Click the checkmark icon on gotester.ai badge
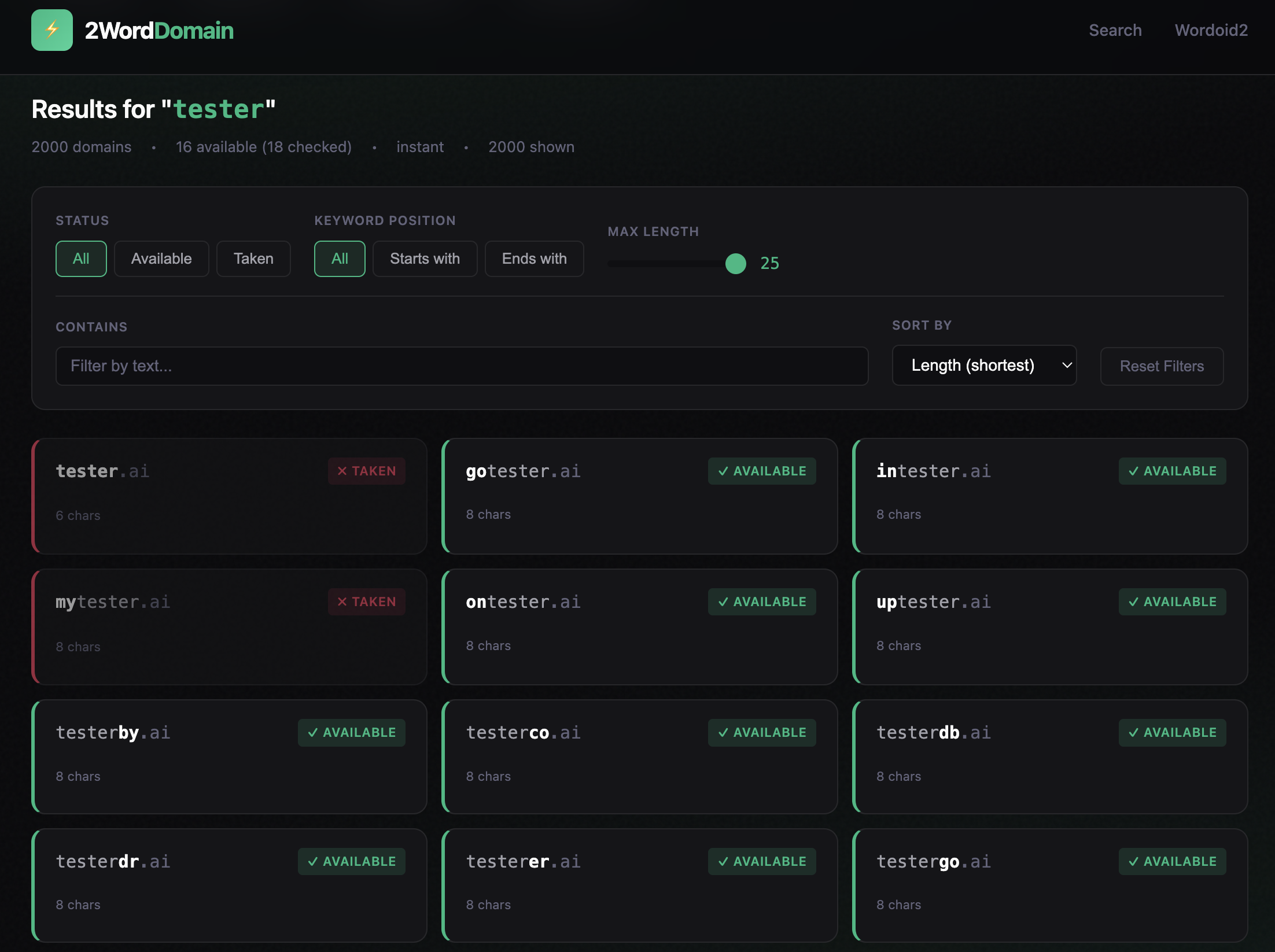The image size is (1275, 952). [724, 471]
